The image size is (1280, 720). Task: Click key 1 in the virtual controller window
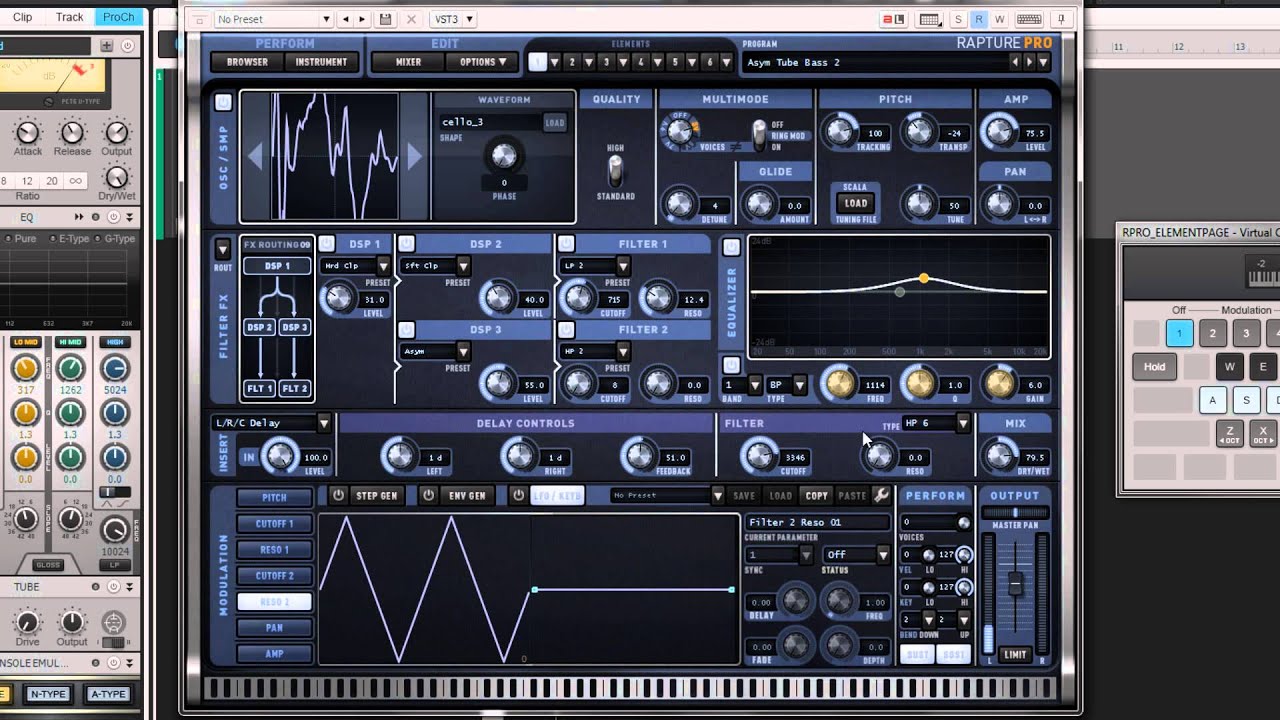pos(1179,334)
